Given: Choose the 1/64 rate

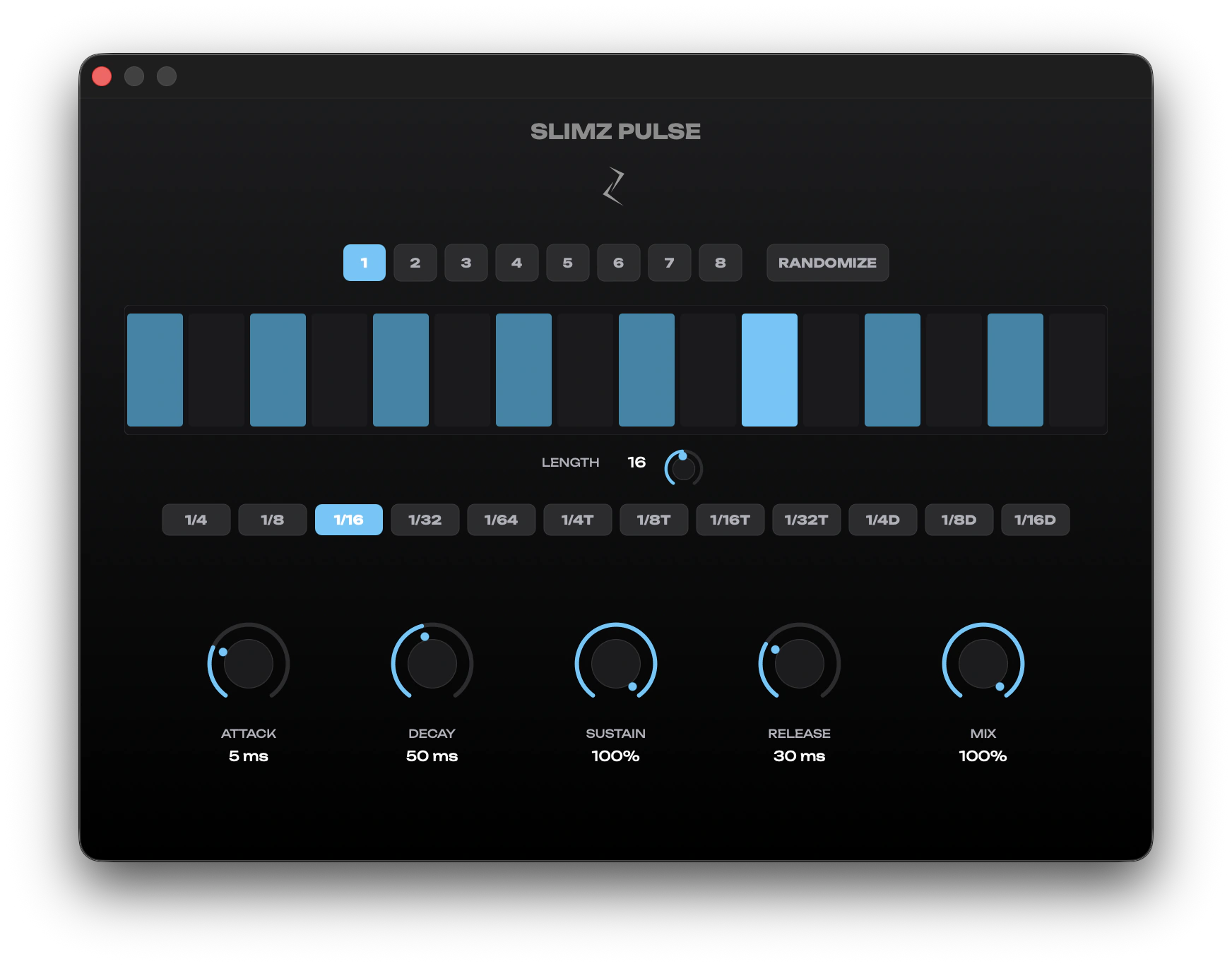Looking at the screenshot, I should point(502,520).
